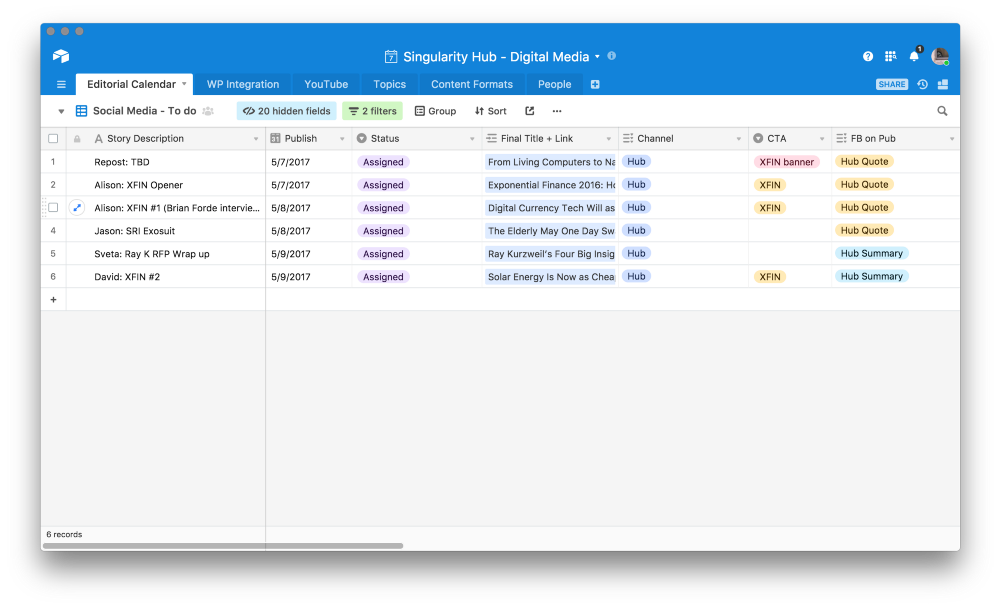Click 'Alison: XFIN Opener' cell
This screenshot has height=608, width=1000.
[x=166, y=185]
